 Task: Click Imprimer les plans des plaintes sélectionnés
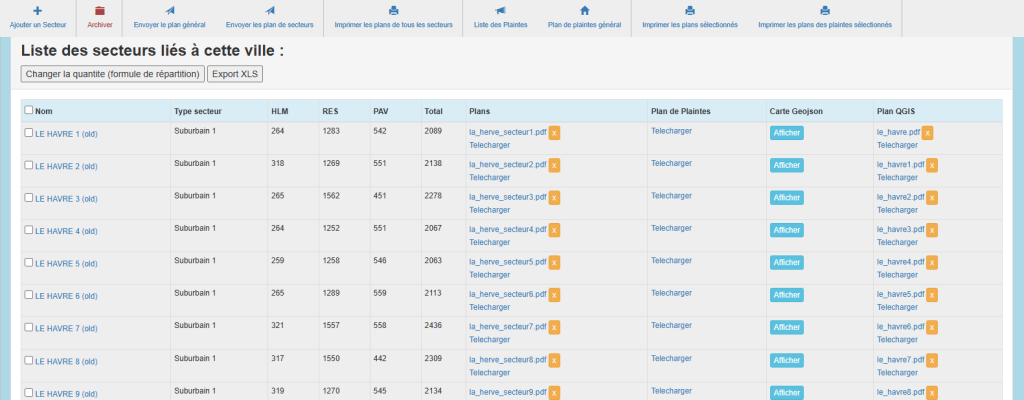825,18
